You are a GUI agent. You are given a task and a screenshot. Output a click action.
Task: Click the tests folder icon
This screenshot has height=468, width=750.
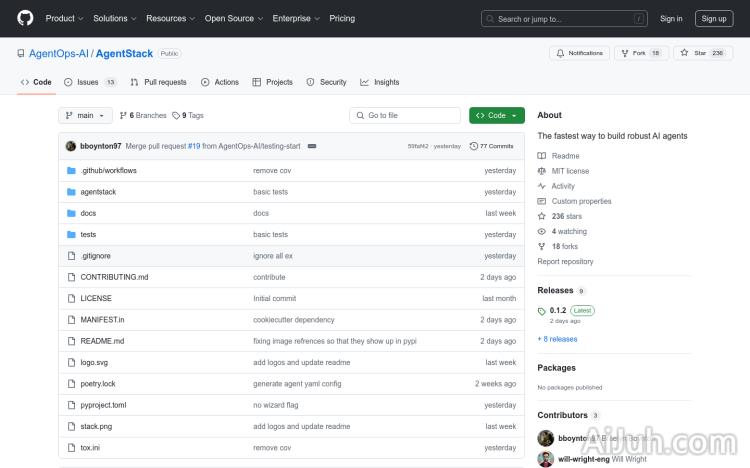point(71,234)
